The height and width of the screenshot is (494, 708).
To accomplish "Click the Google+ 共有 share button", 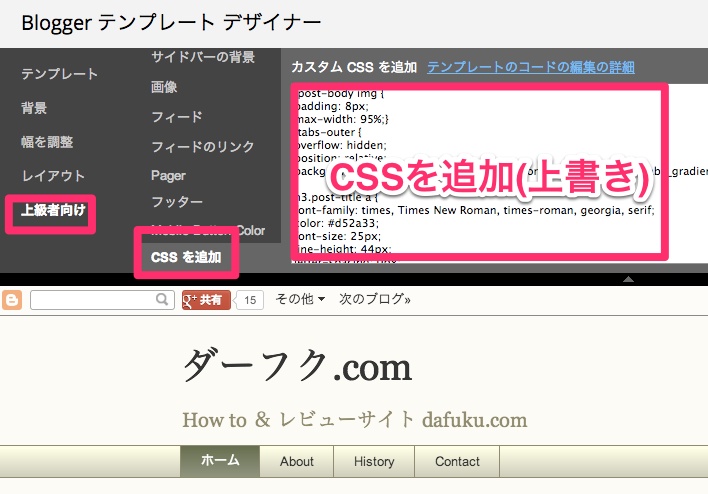I will [206, 300].
